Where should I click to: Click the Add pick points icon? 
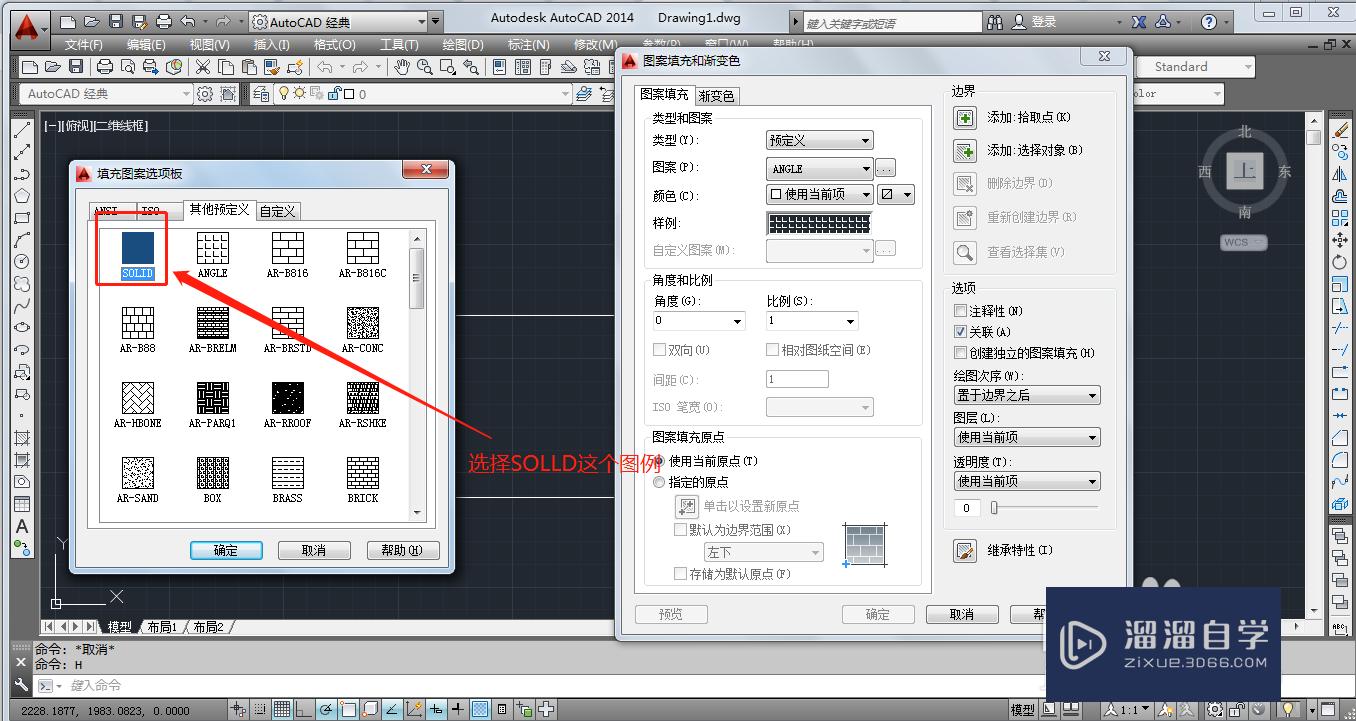point(964,118)
